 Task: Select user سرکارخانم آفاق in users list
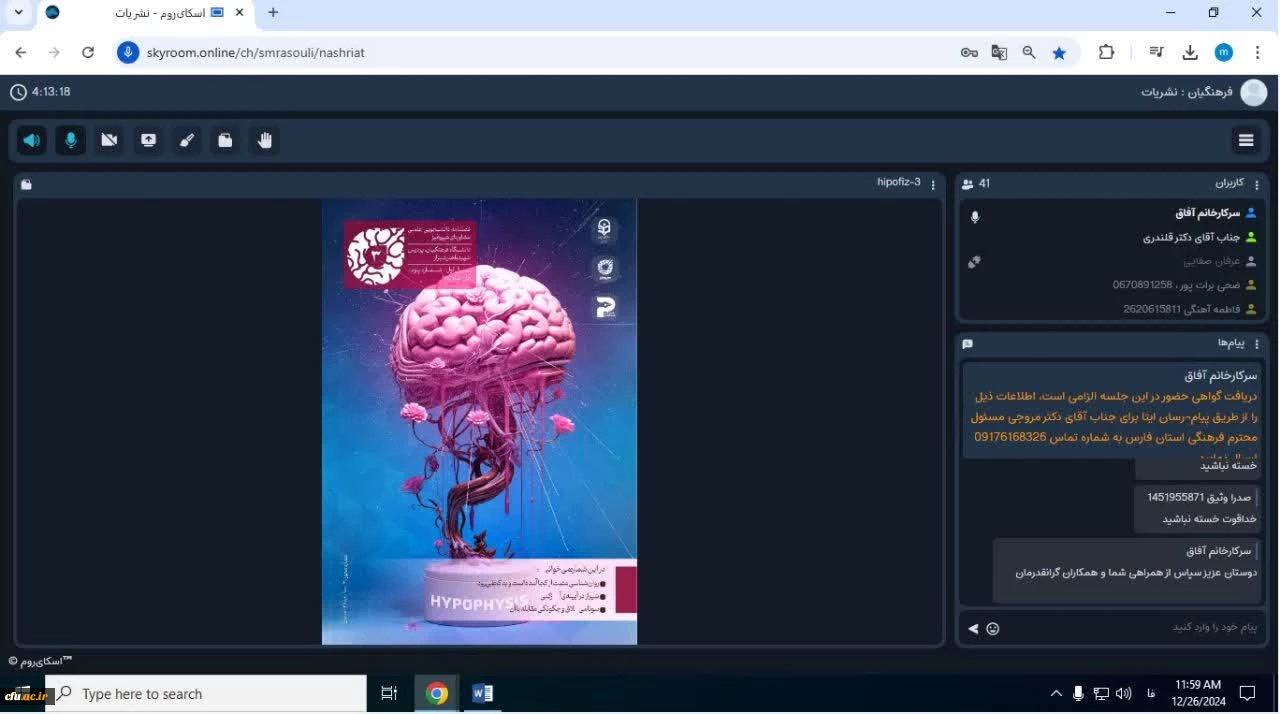pyautogui.click(x=1206, y=213)
